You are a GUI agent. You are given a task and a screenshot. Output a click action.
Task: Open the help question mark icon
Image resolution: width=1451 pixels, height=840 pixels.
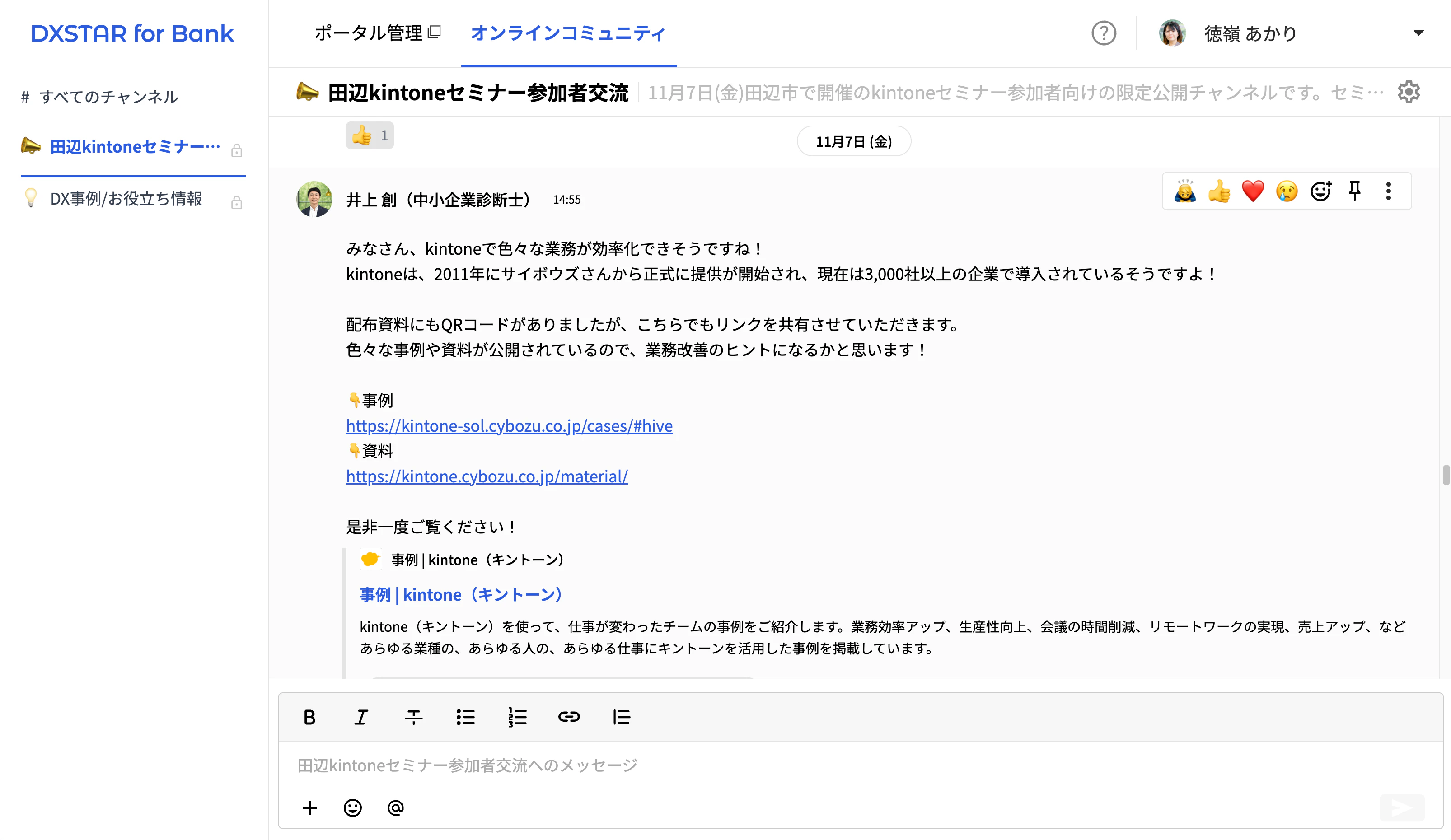coord(1103,33)
